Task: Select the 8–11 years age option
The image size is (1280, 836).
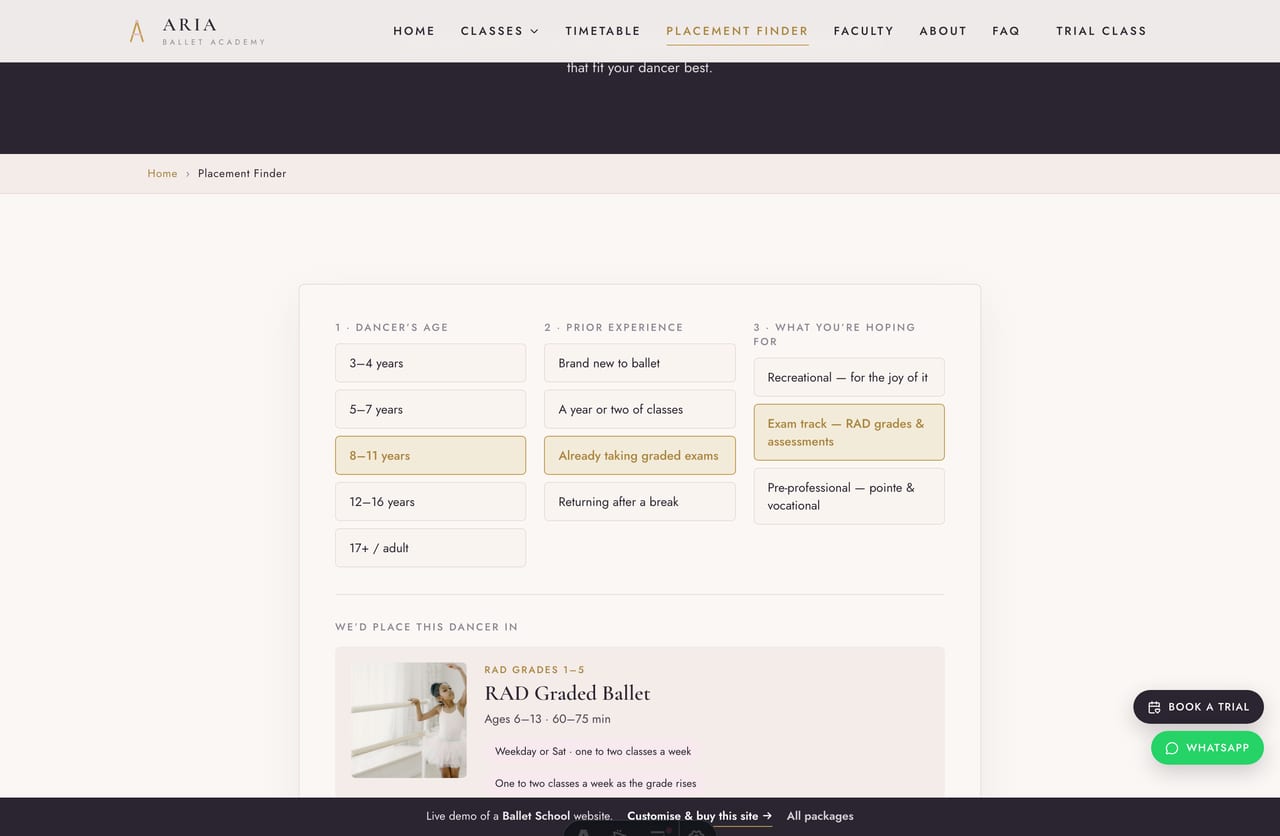Action: [x=430, y=455]
